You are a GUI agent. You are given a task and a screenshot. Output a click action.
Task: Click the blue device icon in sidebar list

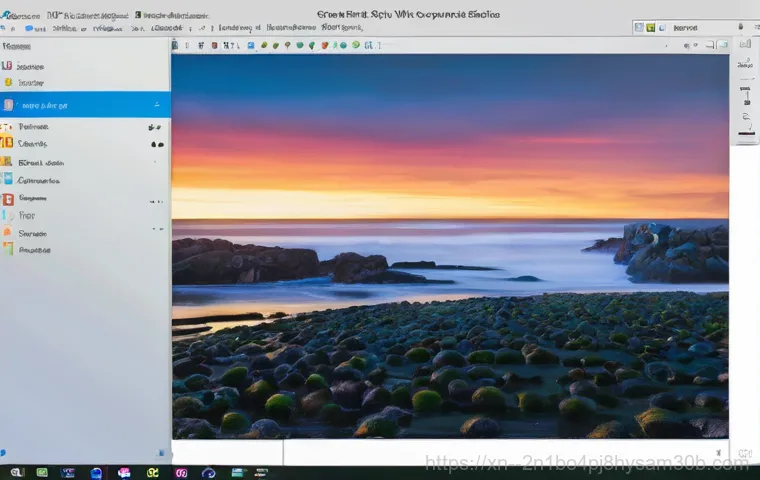pyautogui.click(x=8, y=180)
